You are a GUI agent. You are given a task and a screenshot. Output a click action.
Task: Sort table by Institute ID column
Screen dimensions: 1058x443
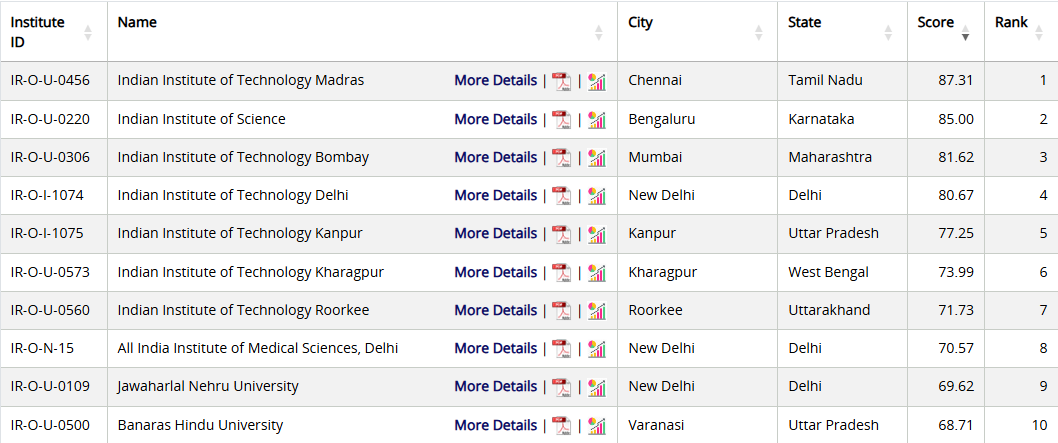click(88, 32)
